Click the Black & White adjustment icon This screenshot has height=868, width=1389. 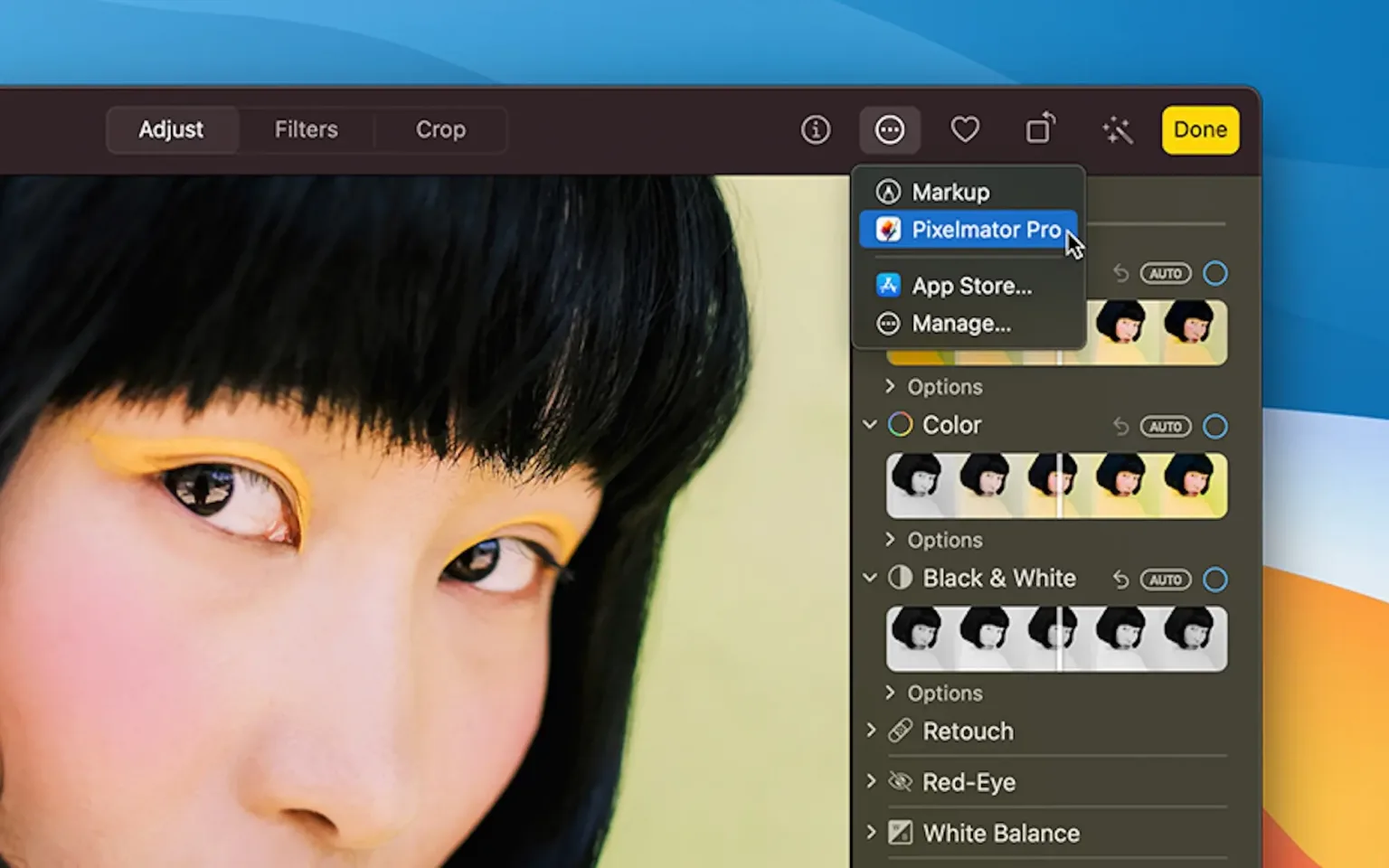click(x=901, y=578)
